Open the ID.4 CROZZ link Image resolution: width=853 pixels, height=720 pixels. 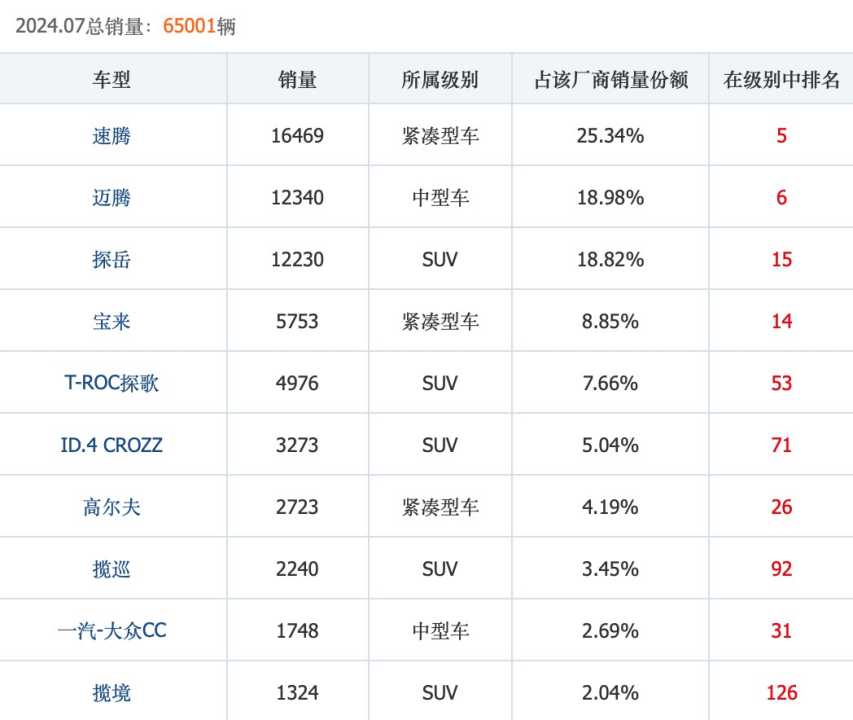112,445
